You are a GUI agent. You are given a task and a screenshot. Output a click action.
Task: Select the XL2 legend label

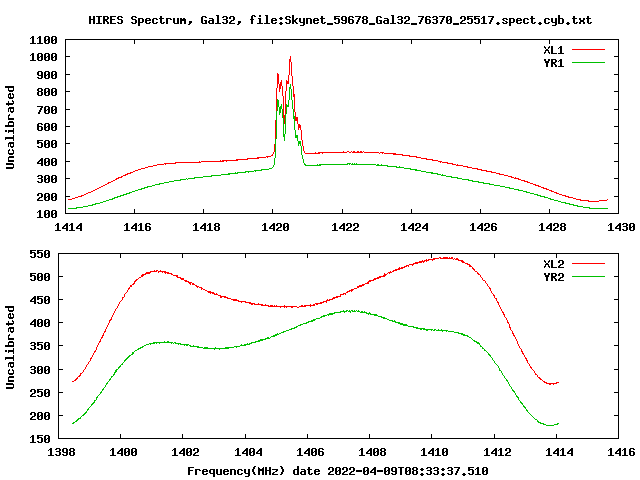coord(553,264)
